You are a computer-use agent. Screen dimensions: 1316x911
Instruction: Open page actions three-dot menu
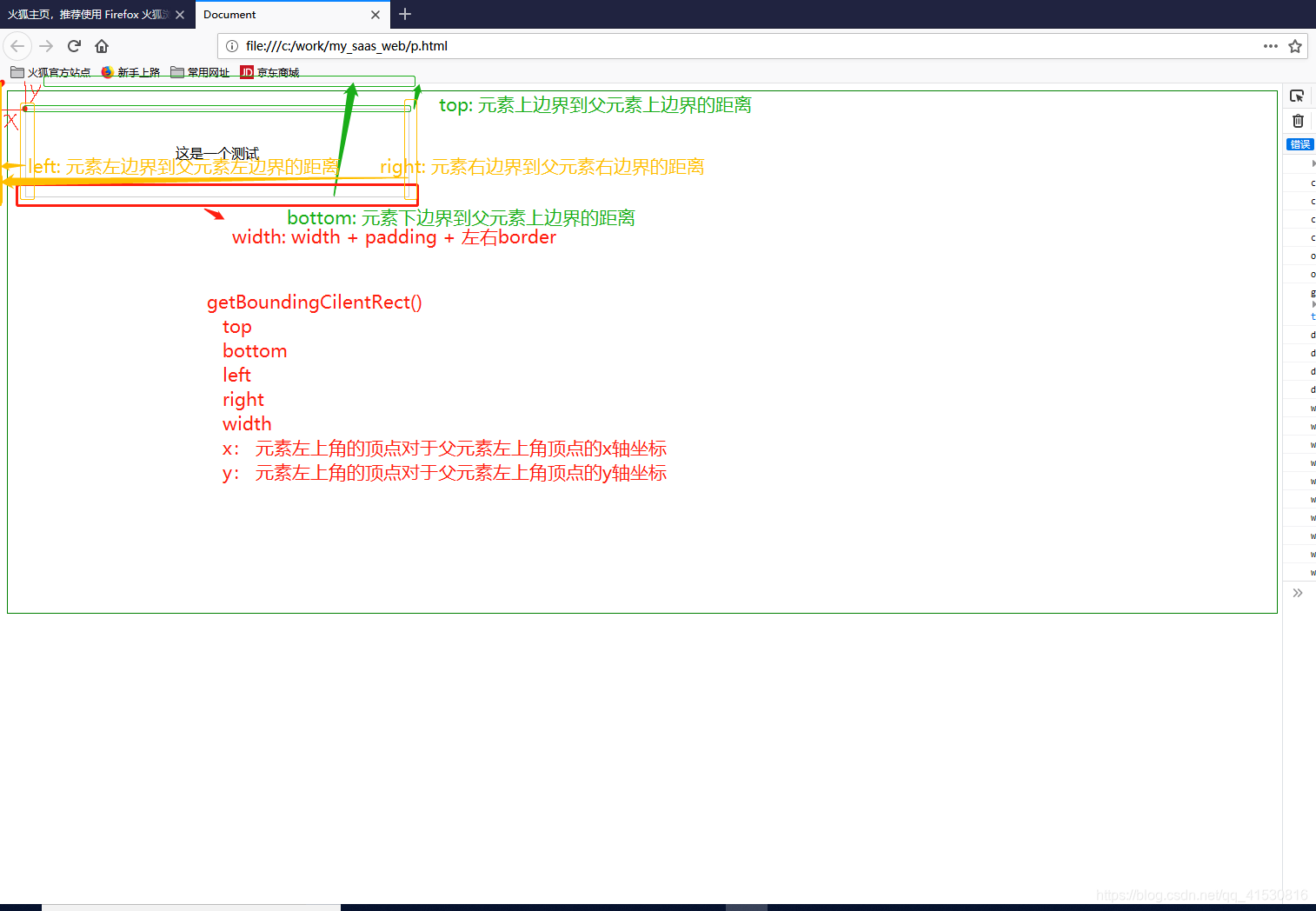pos(1270,46)
